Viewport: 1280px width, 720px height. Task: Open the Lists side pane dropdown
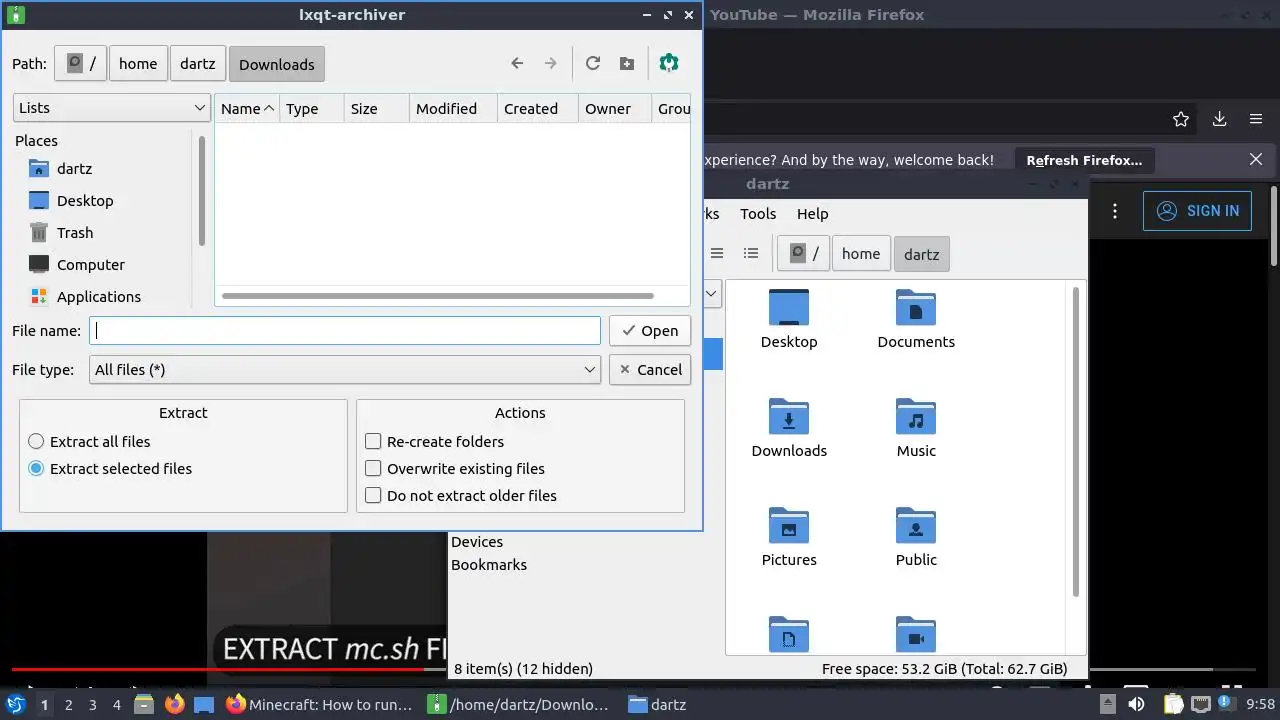click(x=111, y=108)
